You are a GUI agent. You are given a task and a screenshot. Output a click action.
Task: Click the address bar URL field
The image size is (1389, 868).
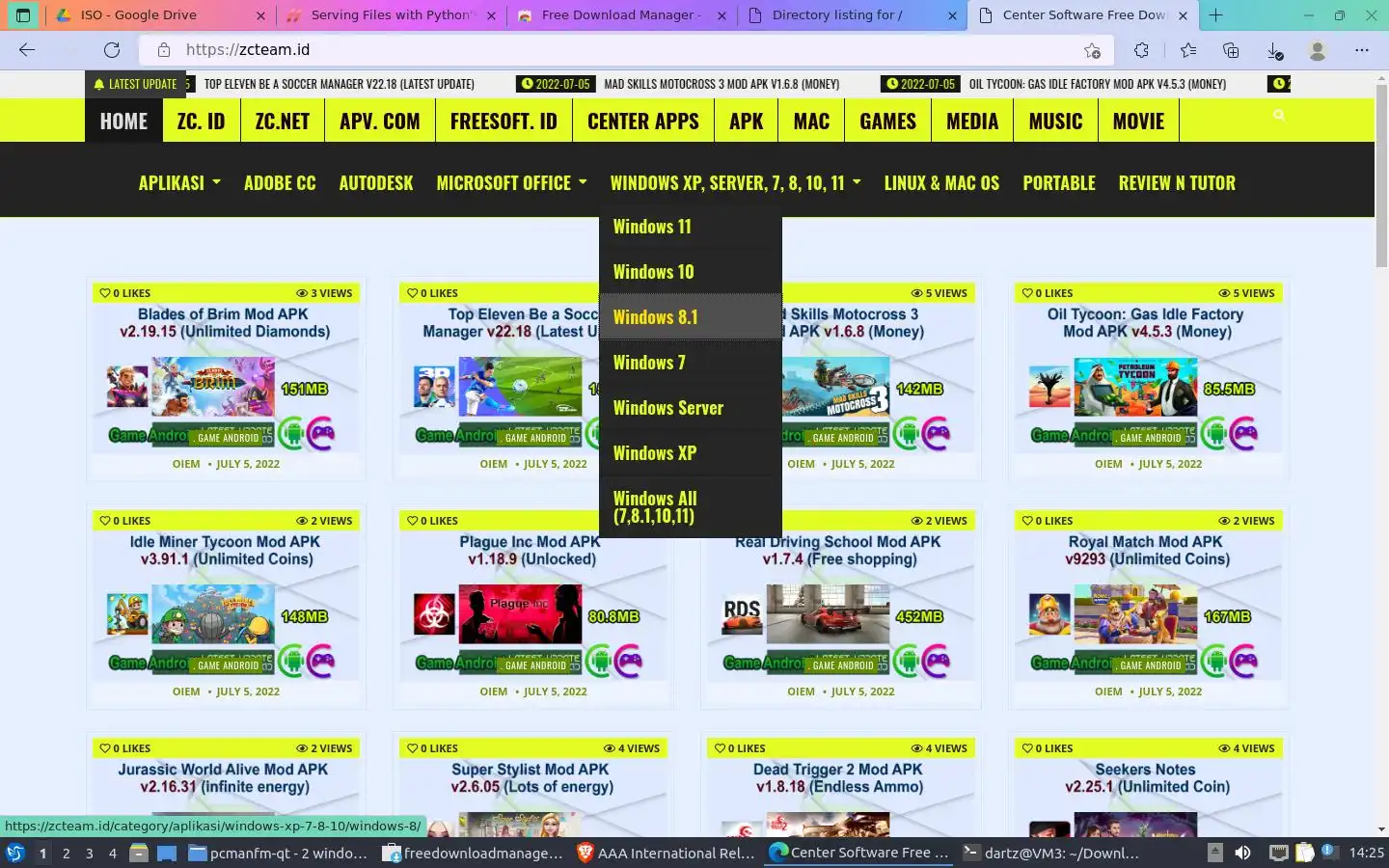627,50
